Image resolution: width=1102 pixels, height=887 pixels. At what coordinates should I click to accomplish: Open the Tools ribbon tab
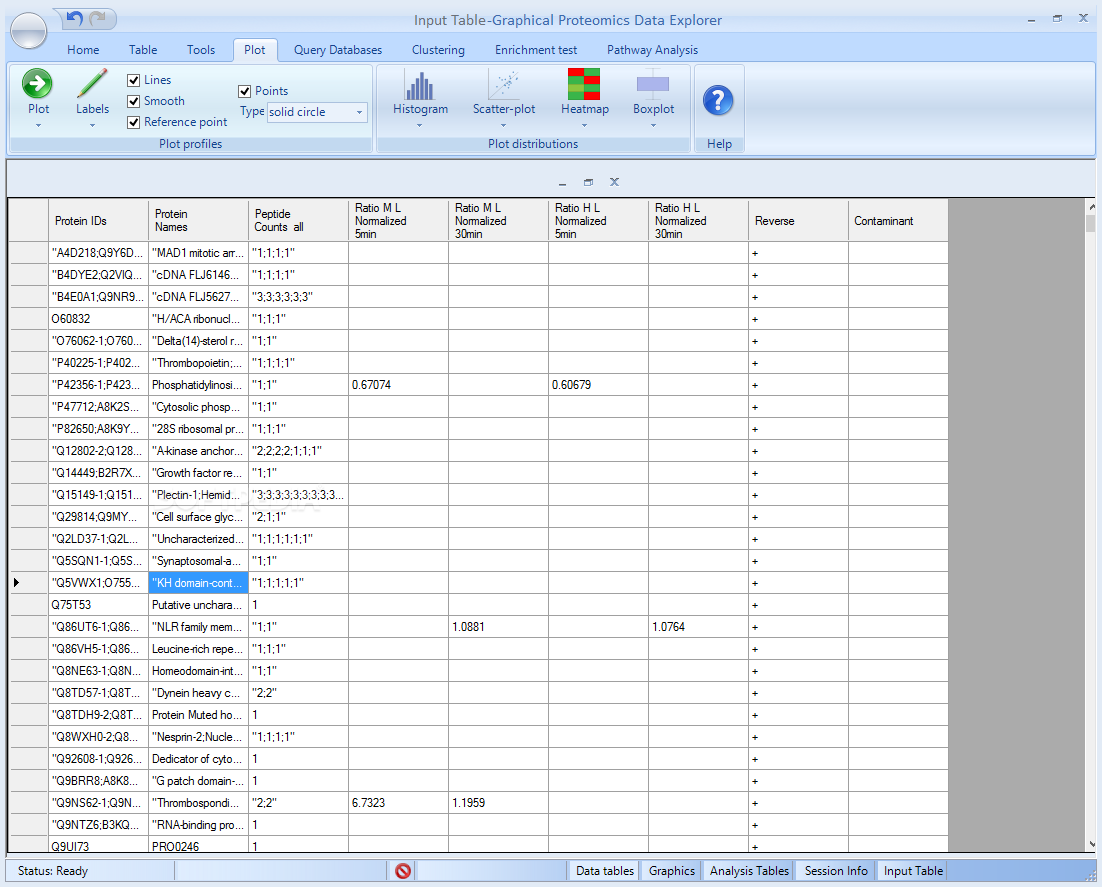click(x=200, y=50)
